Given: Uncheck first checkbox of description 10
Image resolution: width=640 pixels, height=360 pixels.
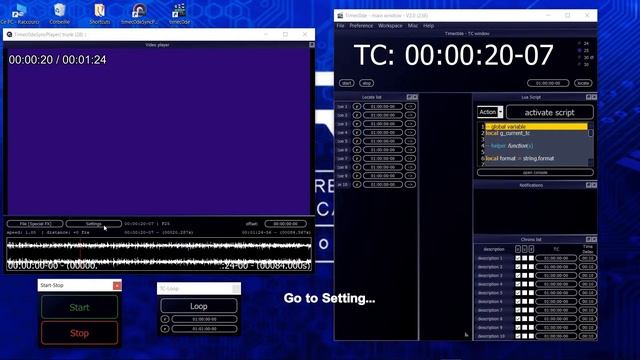Looking at the screenshot, I should tap(518, 336).
